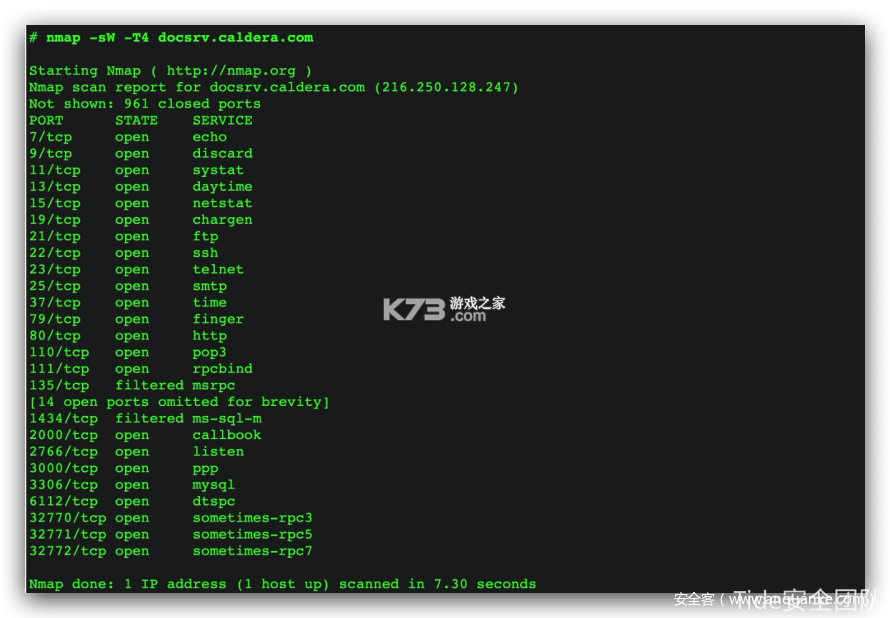This screenshot has width=890, height=618.
Task: Click the 'netstat' service name
Action: pyautogui.click(x=222, y=203)
